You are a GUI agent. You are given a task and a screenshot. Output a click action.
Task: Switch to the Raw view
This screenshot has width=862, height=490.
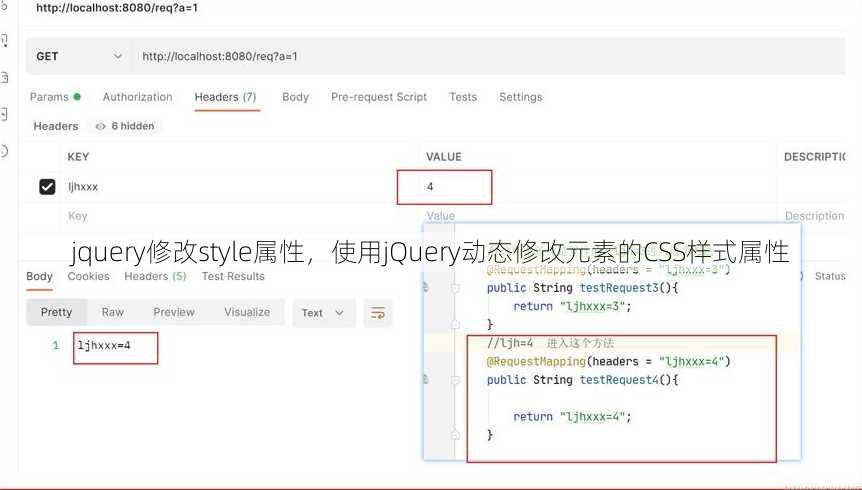pos(113,312)
